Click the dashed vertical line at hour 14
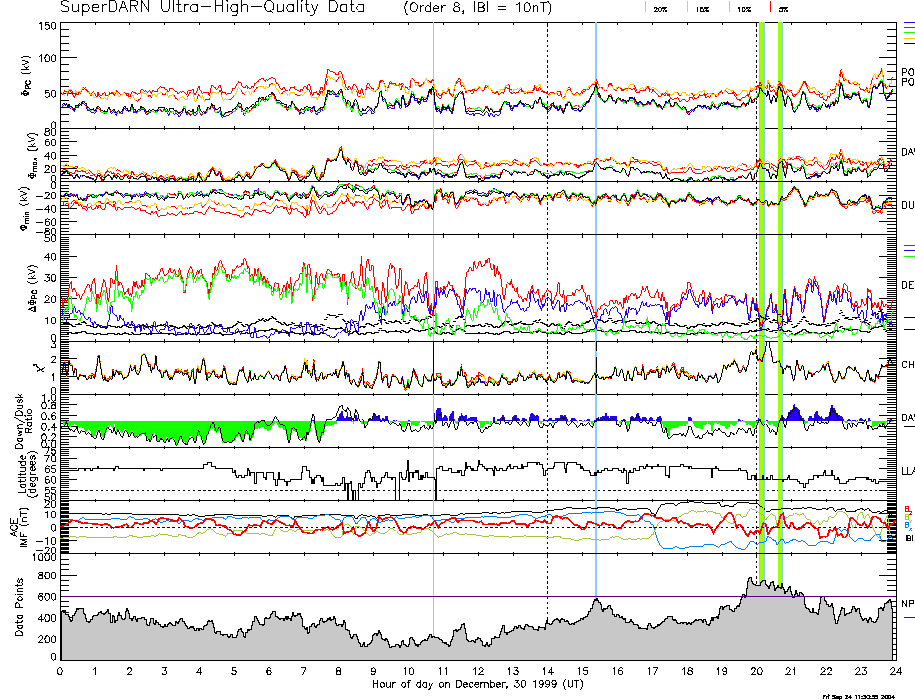The width and height of the screenshot is (915, 700). tap(548, 300)
